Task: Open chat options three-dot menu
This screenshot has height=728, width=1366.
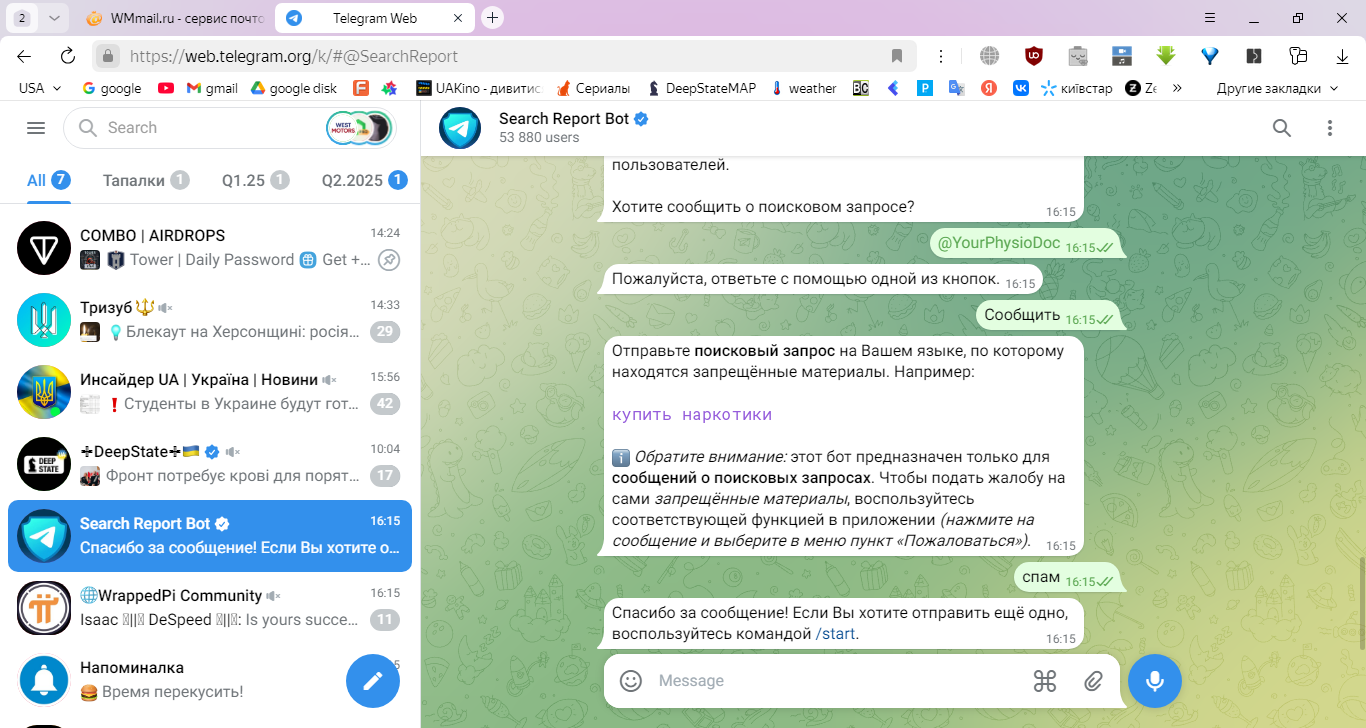Action: [x=1329, y=128]
